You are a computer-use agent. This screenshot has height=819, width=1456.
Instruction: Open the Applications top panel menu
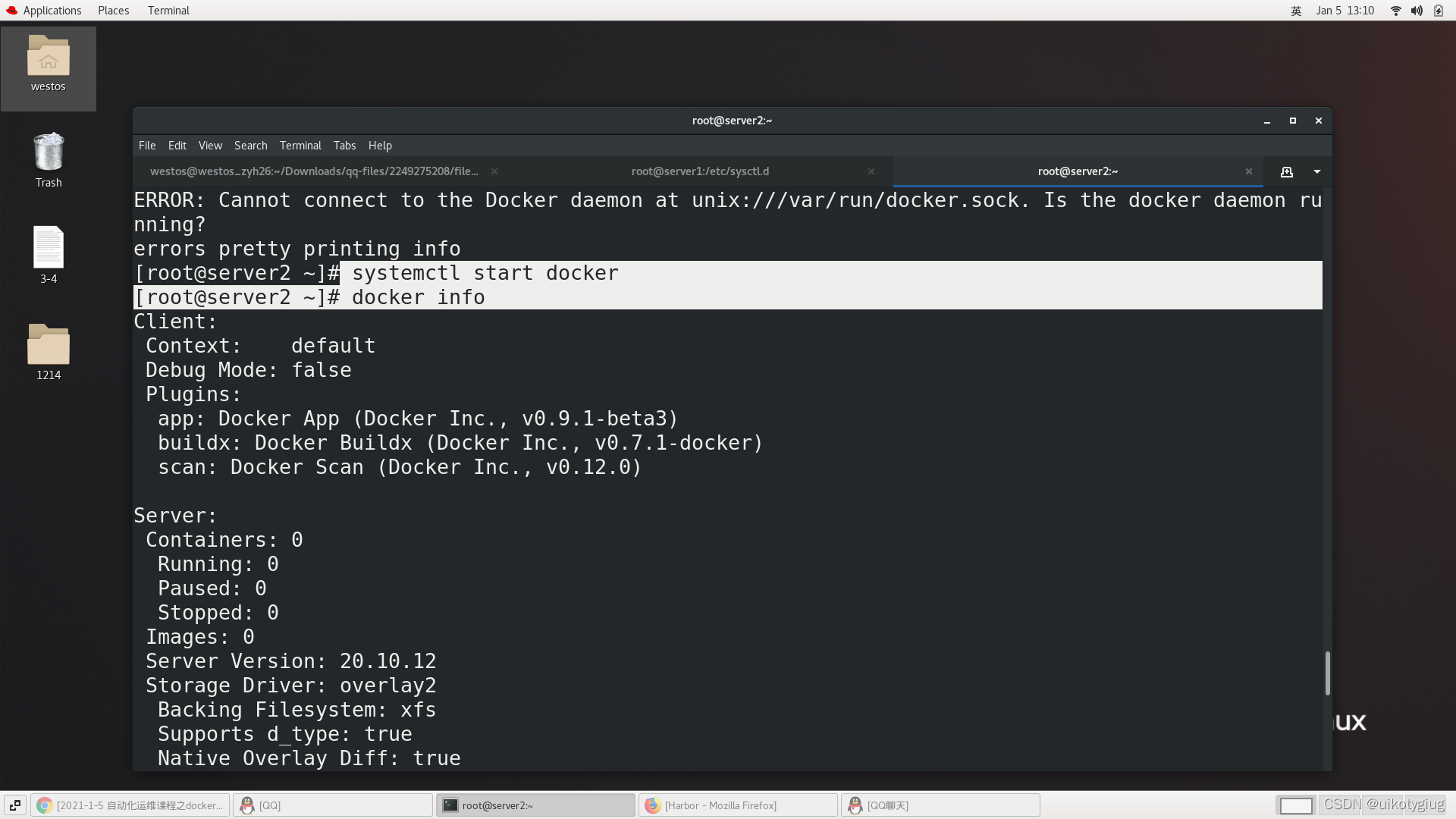click(52, 11)
